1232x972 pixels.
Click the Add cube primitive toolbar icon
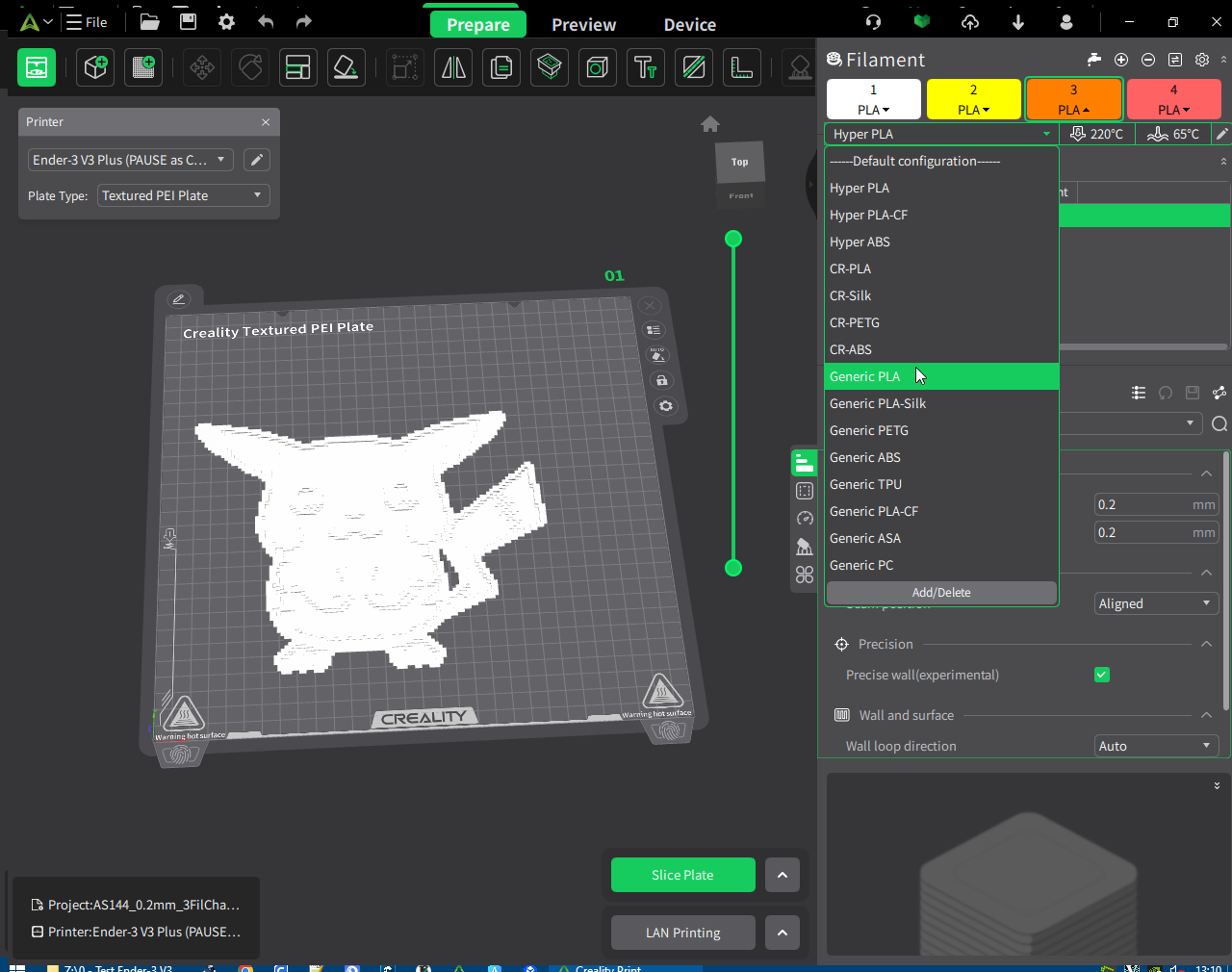tap(95, 67)
